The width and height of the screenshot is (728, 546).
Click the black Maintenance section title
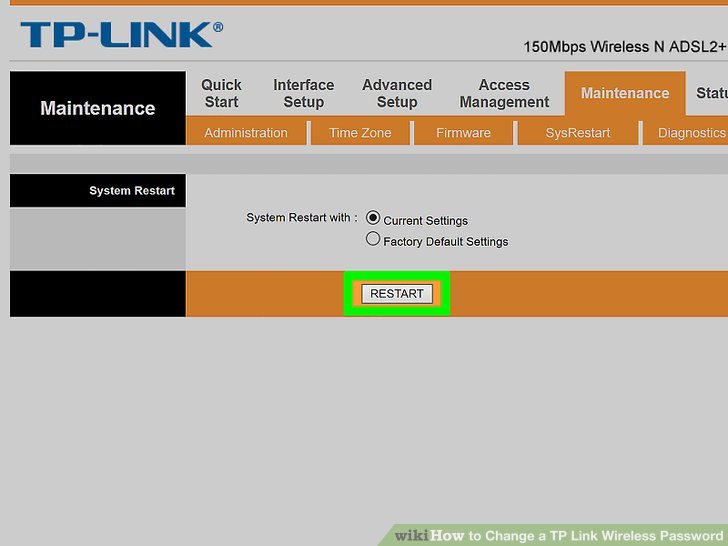(x=98, y=108)
